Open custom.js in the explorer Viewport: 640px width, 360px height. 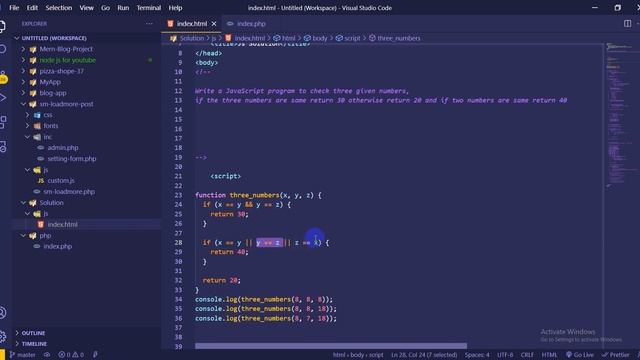pos(87,180)
